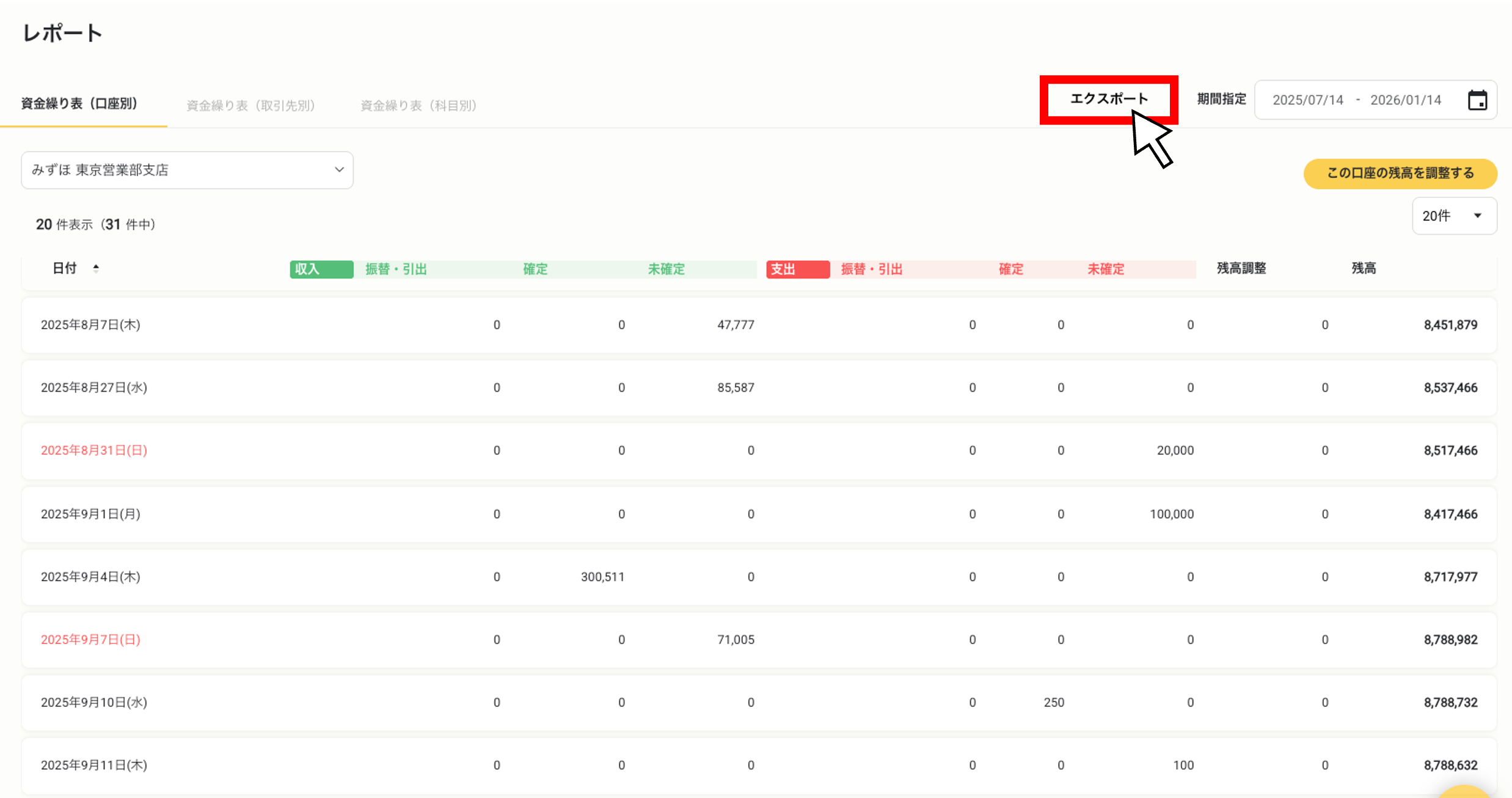Click the red 支出 header label
Viewport: 1512px width, 798px height.
point(797,269)
